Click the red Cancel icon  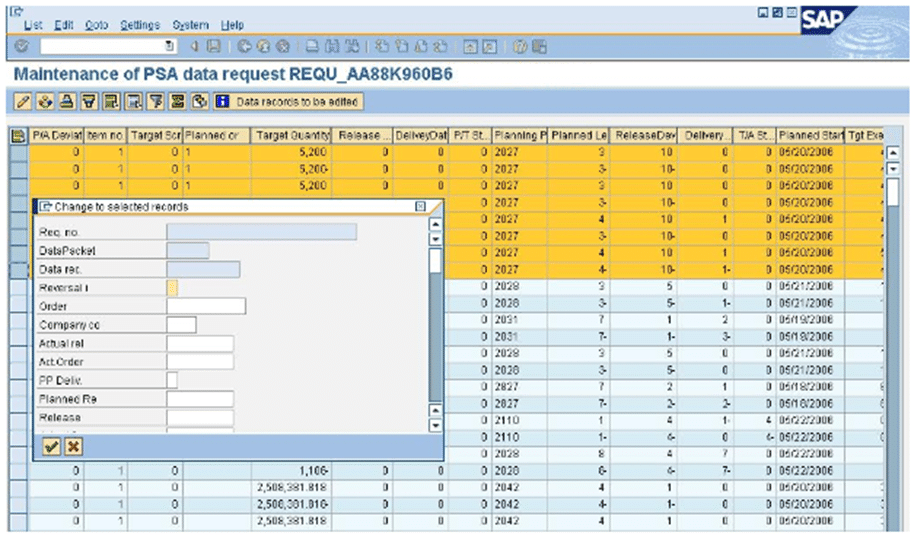point(283,46)
